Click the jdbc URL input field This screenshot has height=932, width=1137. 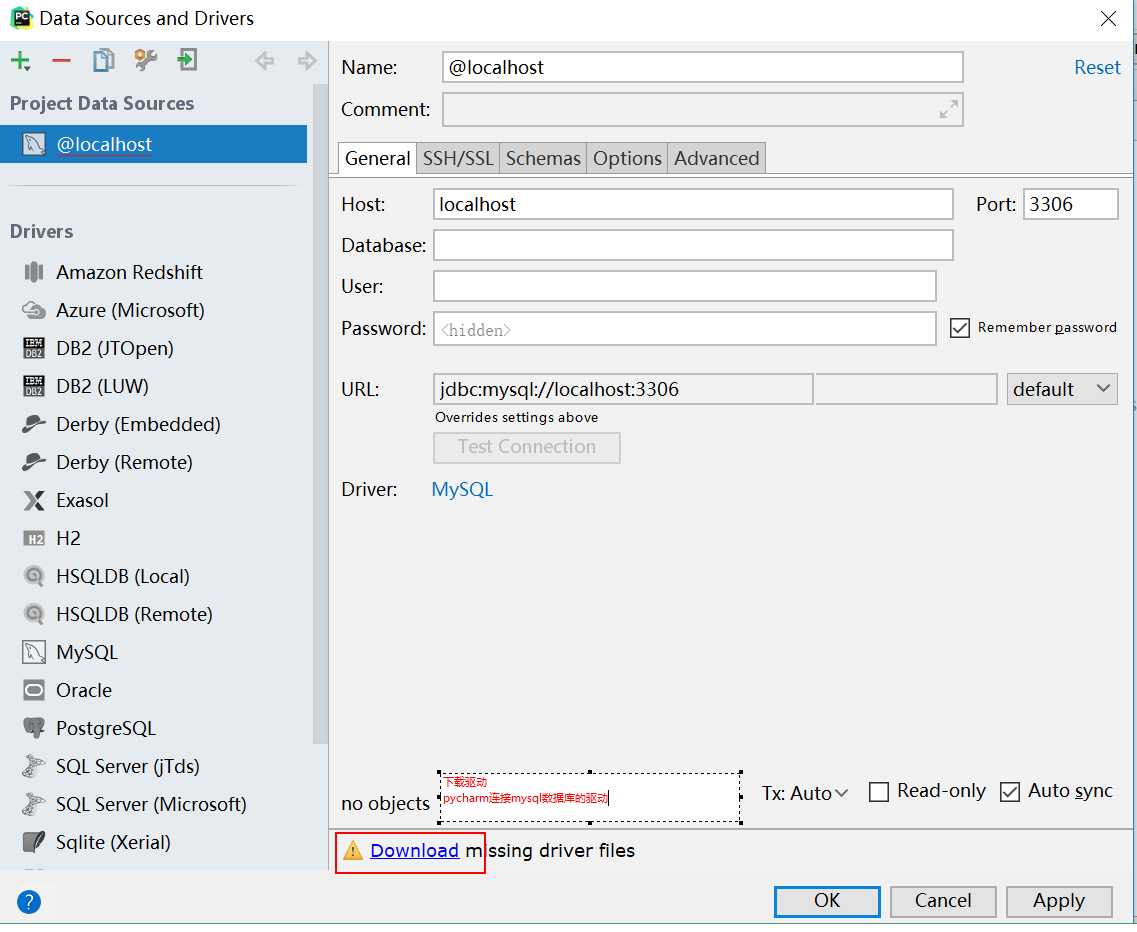[x=623, y=389]
